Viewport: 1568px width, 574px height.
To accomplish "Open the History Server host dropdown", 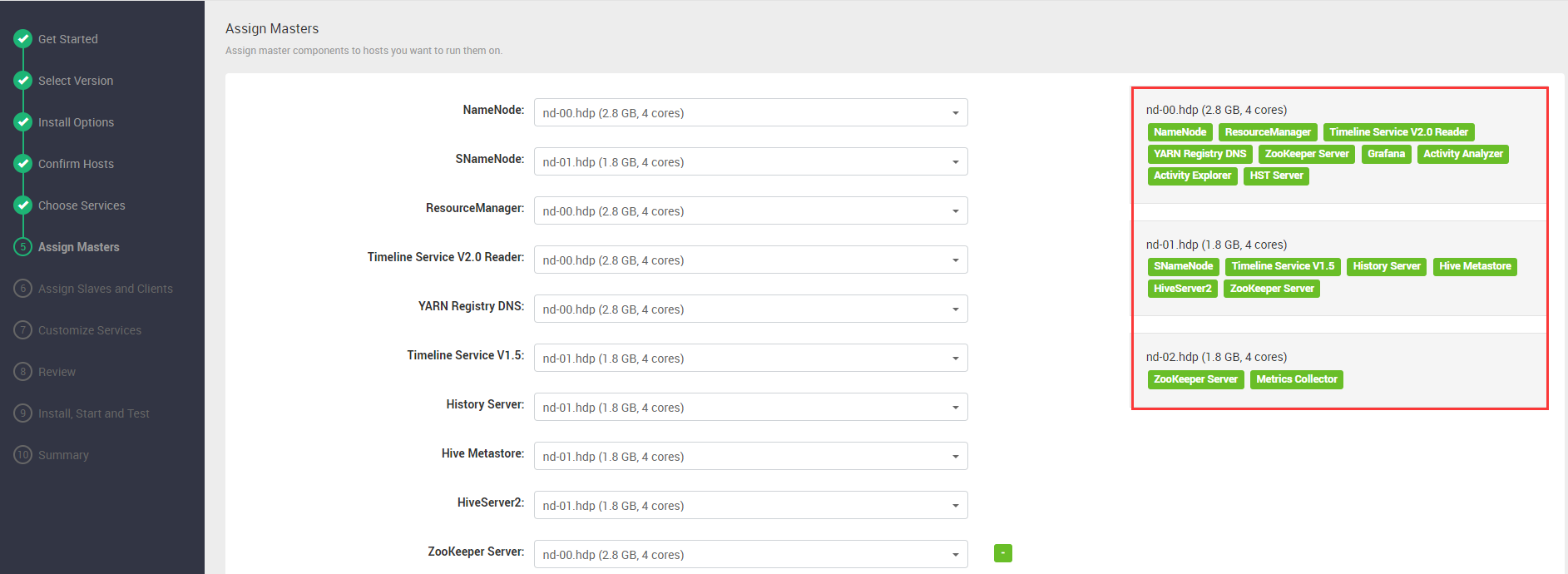I will (x=751, y=407).
